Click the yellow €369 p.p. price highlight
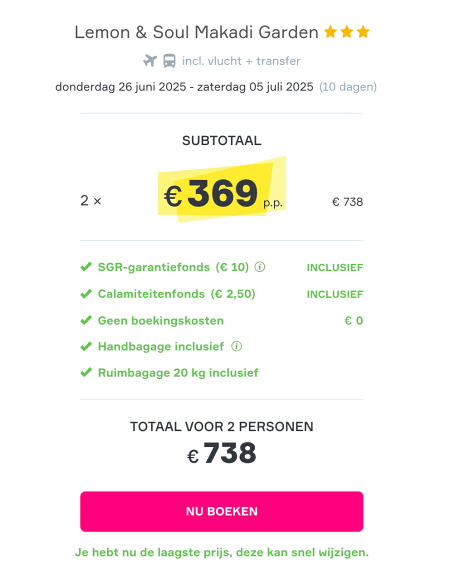Viewport: 450px width, 583px height. [x=222, y=190]
